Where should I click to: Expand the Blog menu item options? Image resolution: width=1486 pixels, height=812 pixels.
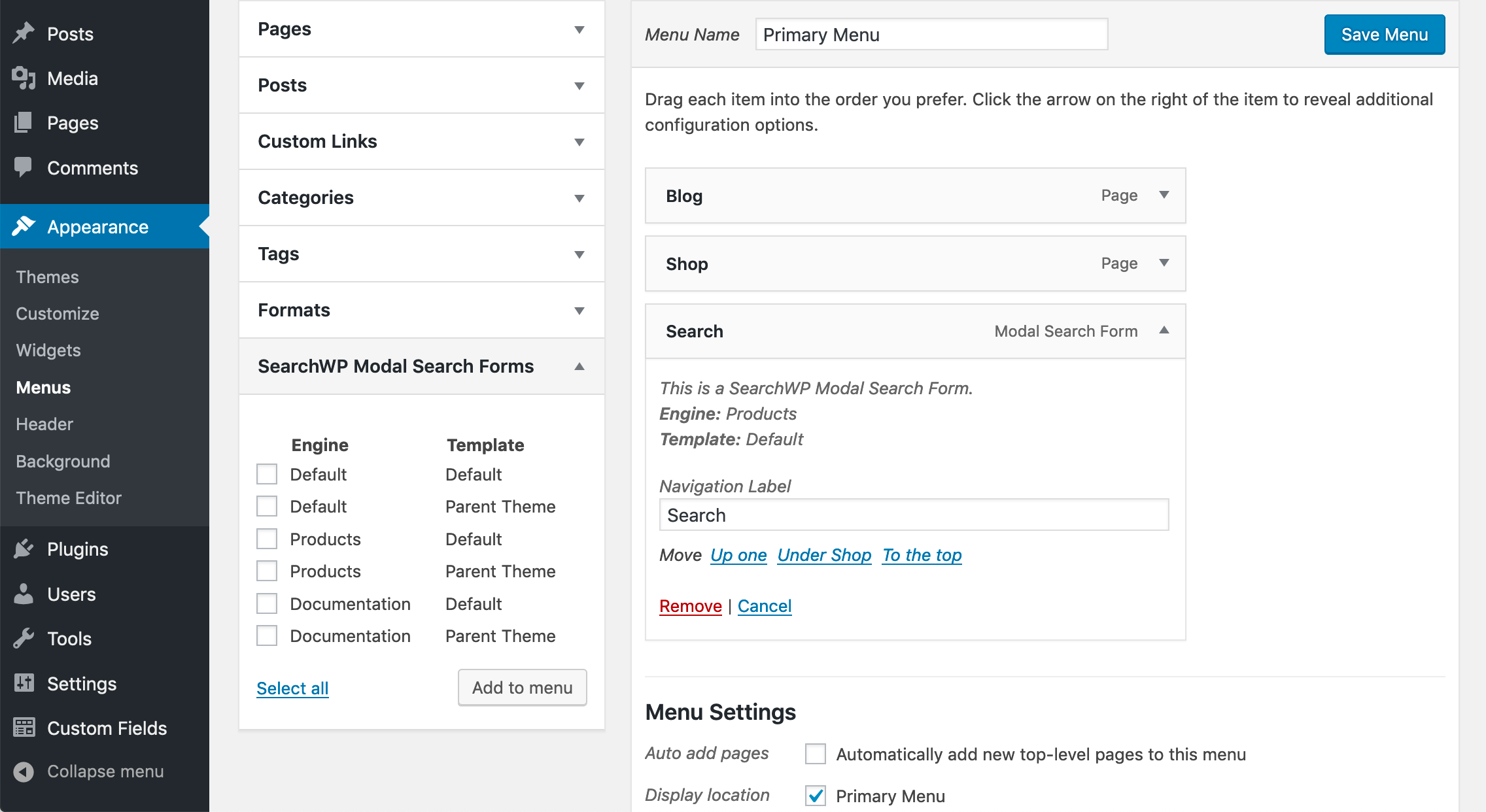(1164, 195)
